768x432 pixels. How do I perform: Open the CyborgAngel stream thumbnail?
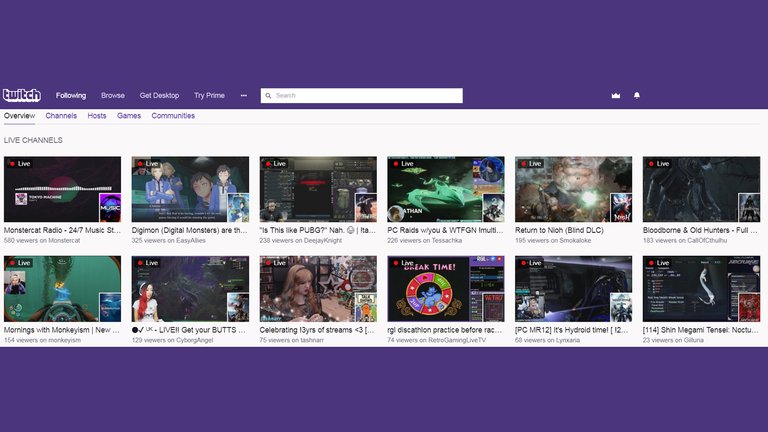190,289
